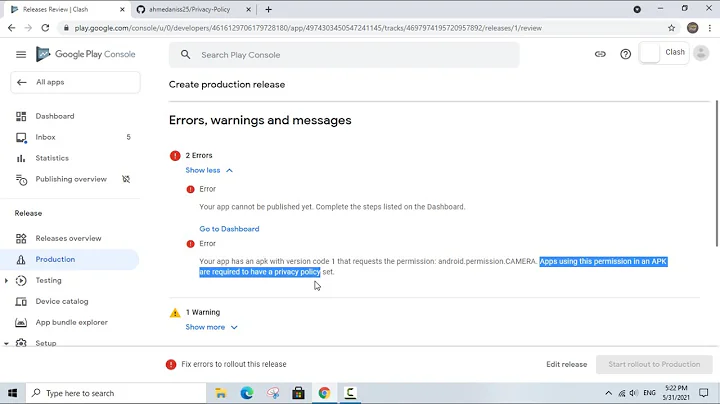This screenshot has height=404, width=720.
Task: Open Releases overview in the sidebar
Action: (x=68, y=238)
